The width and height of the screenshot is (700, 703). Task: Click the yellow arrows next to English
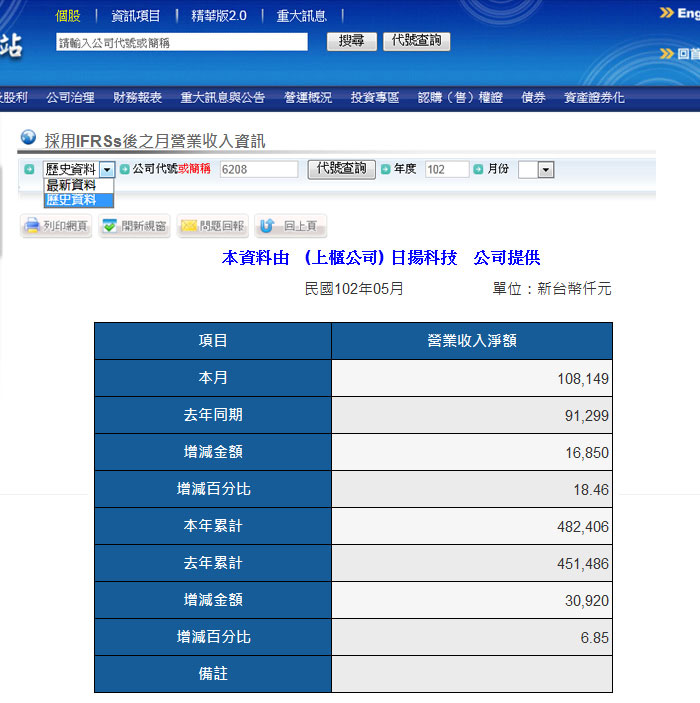(x=666, y=14)
